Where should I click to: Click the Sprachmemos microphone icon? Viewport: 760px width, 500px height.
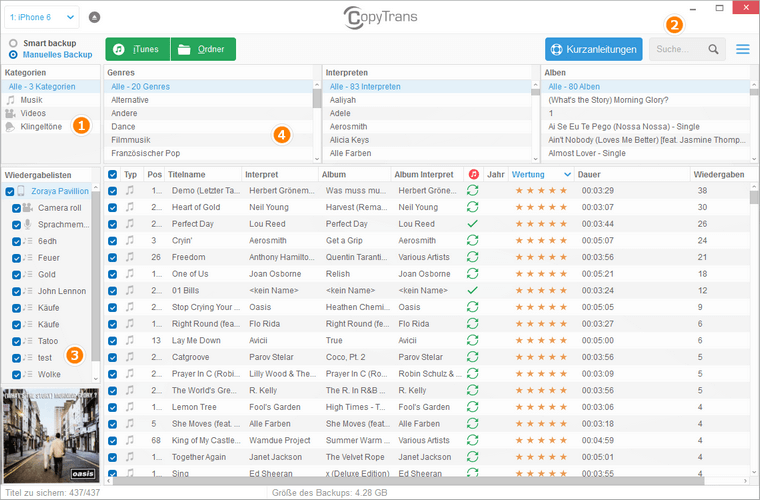[28, 224]
